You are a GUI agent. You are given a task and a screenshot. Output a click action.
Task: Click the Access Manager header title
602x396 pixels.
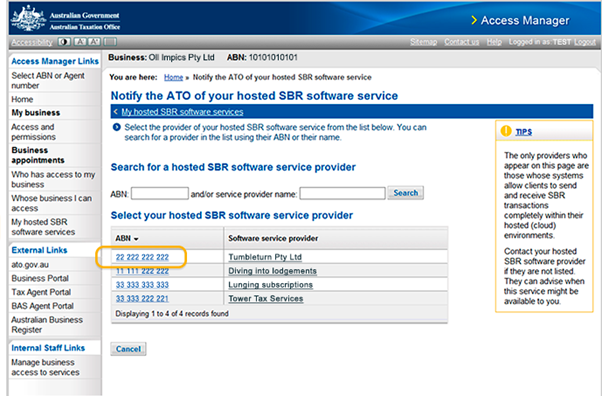click(525, 20)
